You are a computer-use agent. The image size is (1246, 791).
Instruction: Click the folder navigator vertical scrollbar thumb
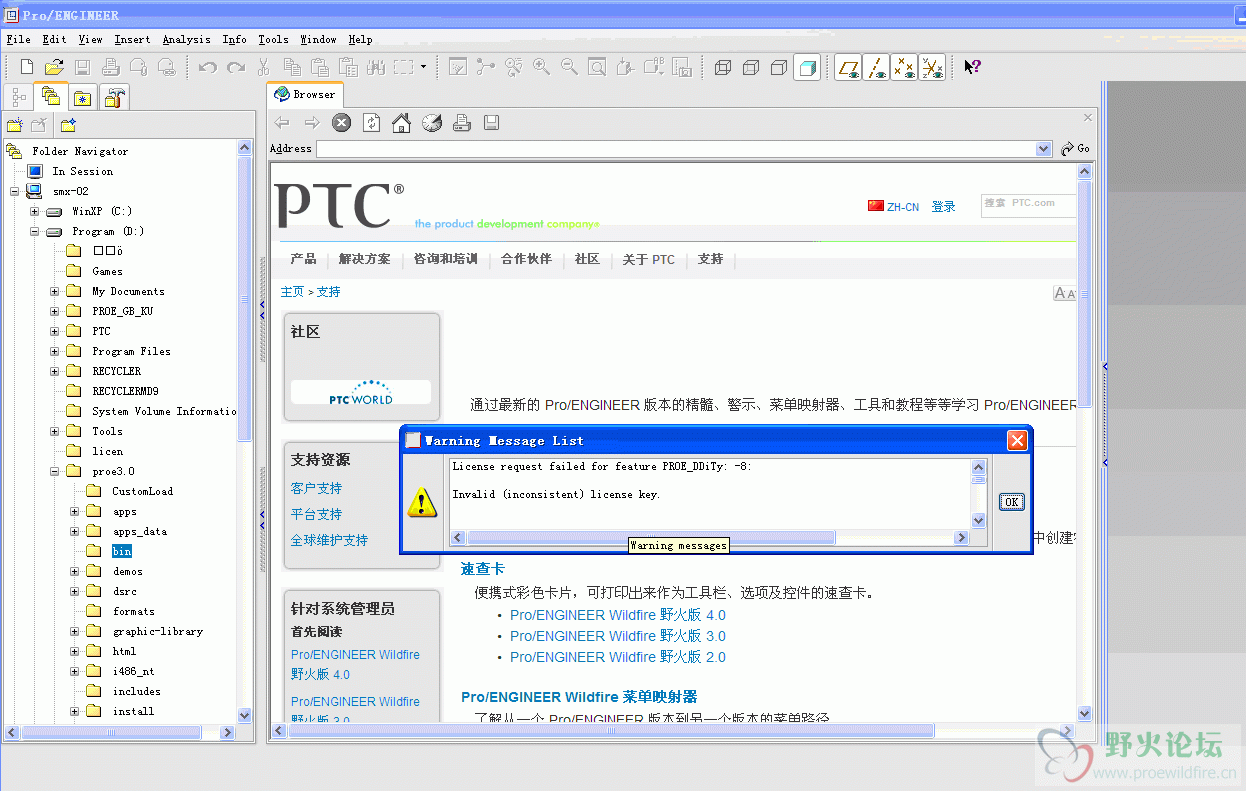click(245, 297)
